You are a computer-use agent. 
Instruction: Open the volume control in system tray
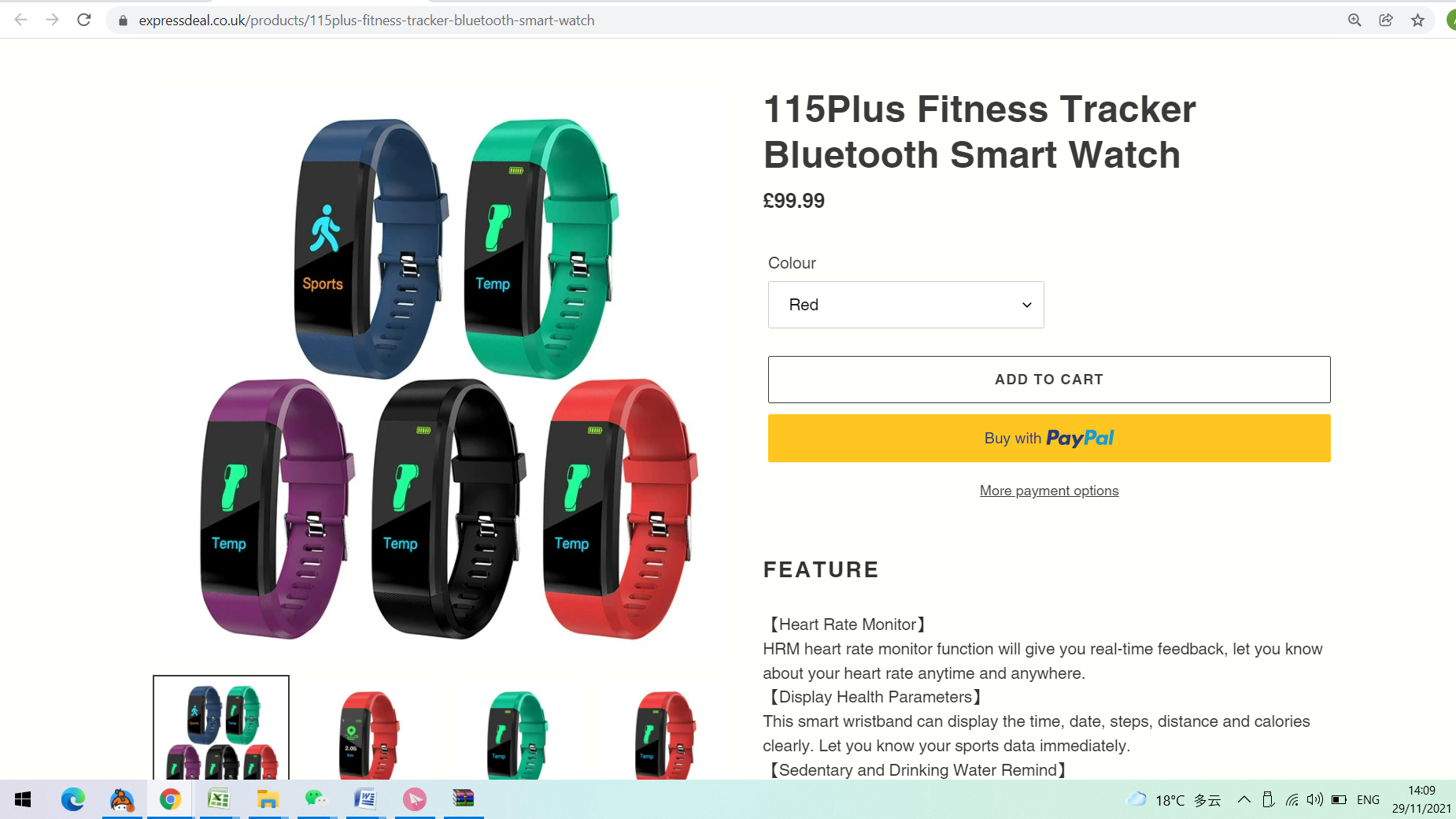(1314, 799)
